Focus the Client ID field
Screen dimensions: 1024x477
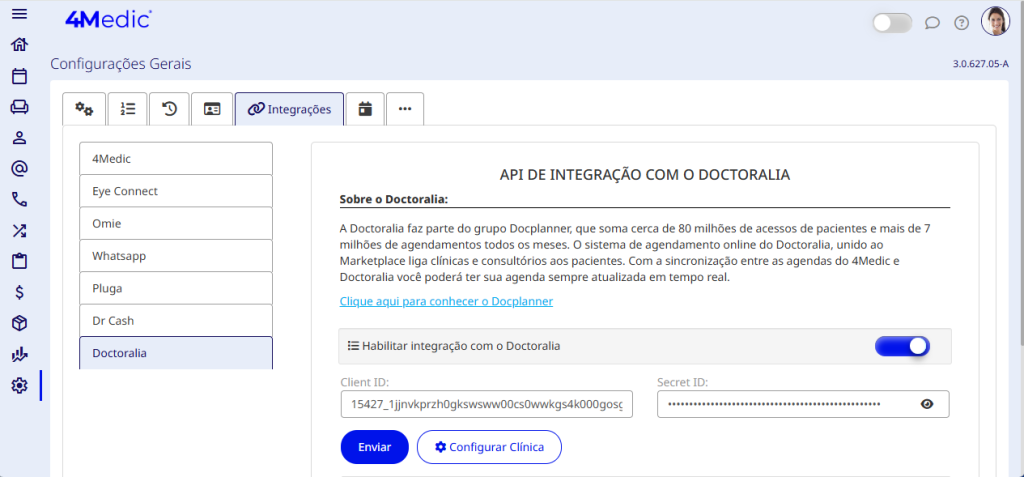coord(487,404)
